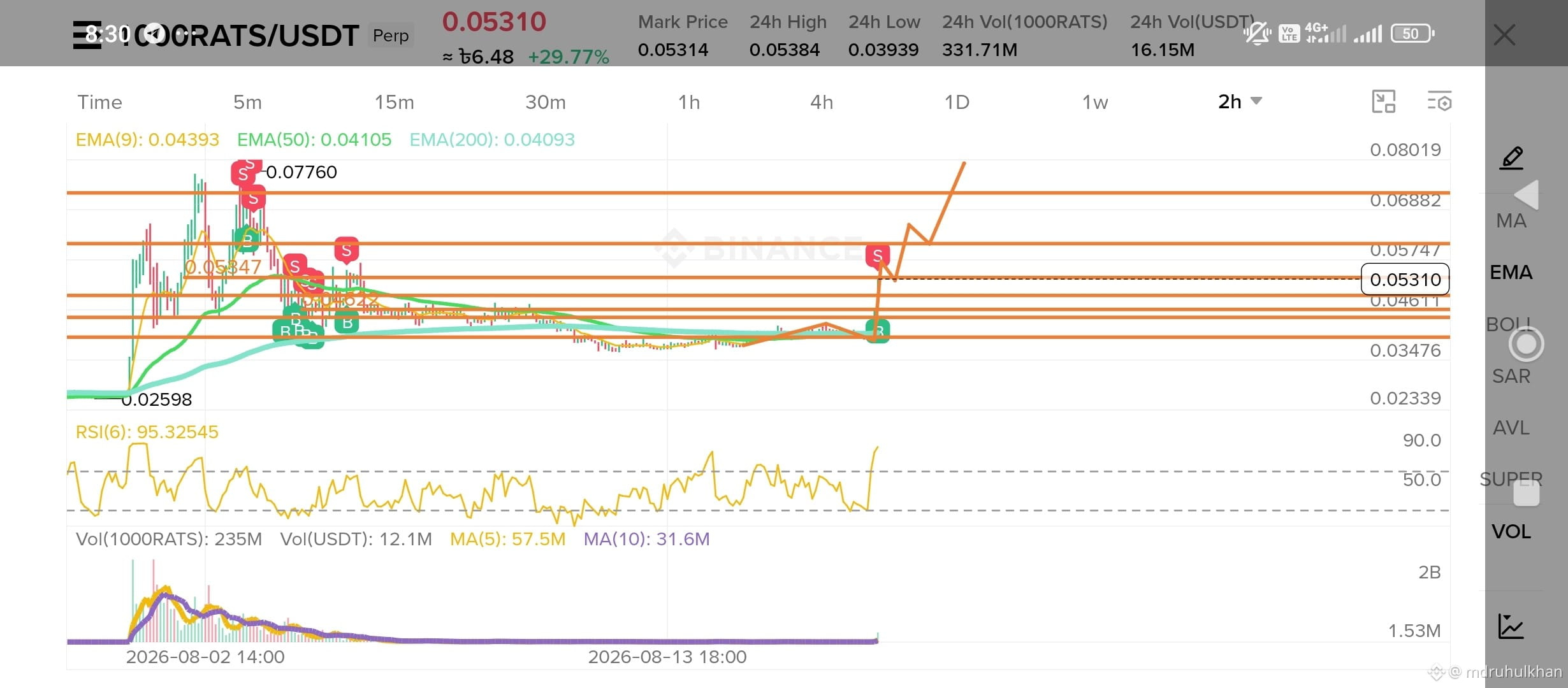This screenshot has width=1568, height=688.
Task: Select the drawing pencil tool
Action: tap(1511, 157)
